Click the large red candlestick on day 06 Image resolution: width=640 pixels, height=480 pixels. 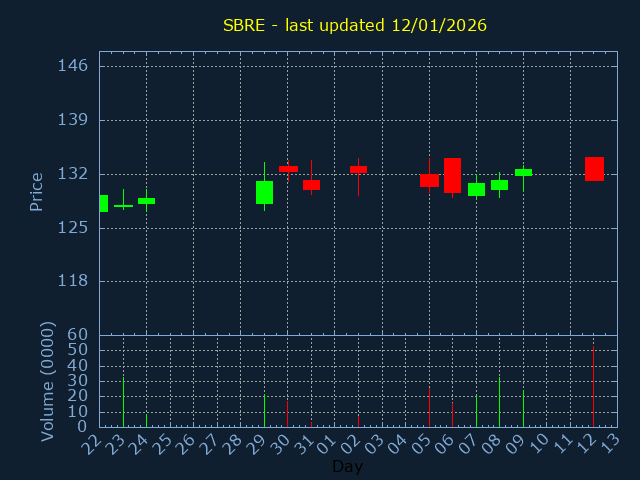click(x=452, y=175)
